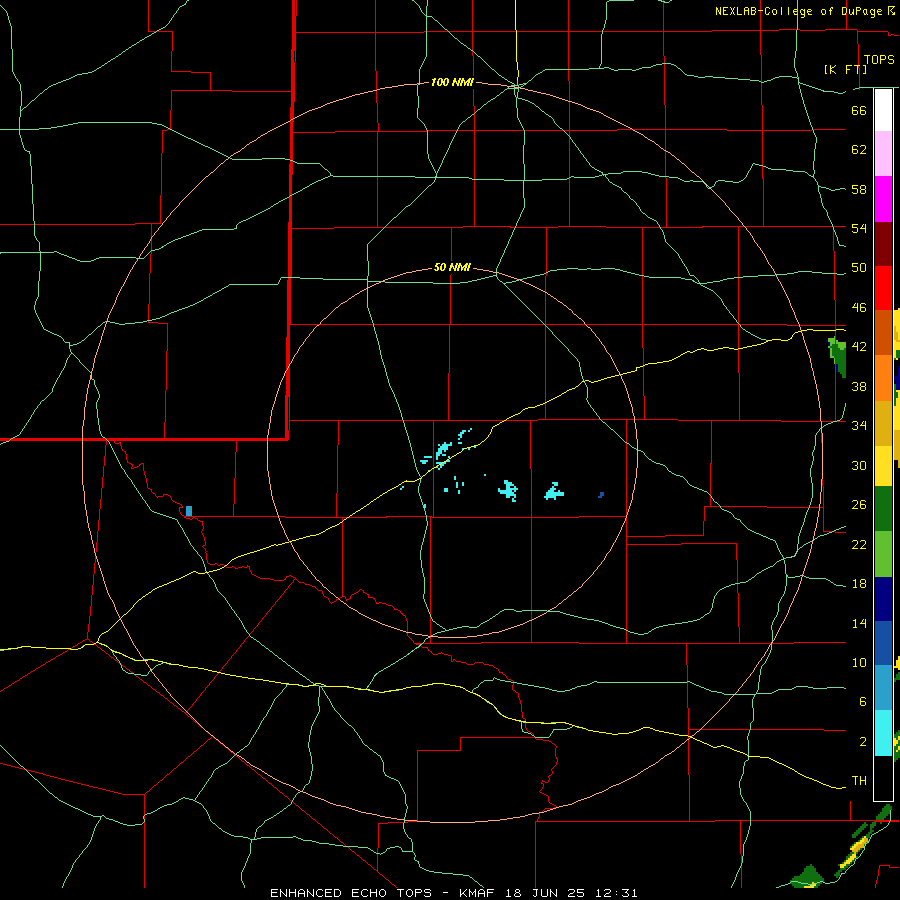The width and height of the screenshot is (900, 900).
Task: Click the 18 legend value label
Action: click(859, 584)
